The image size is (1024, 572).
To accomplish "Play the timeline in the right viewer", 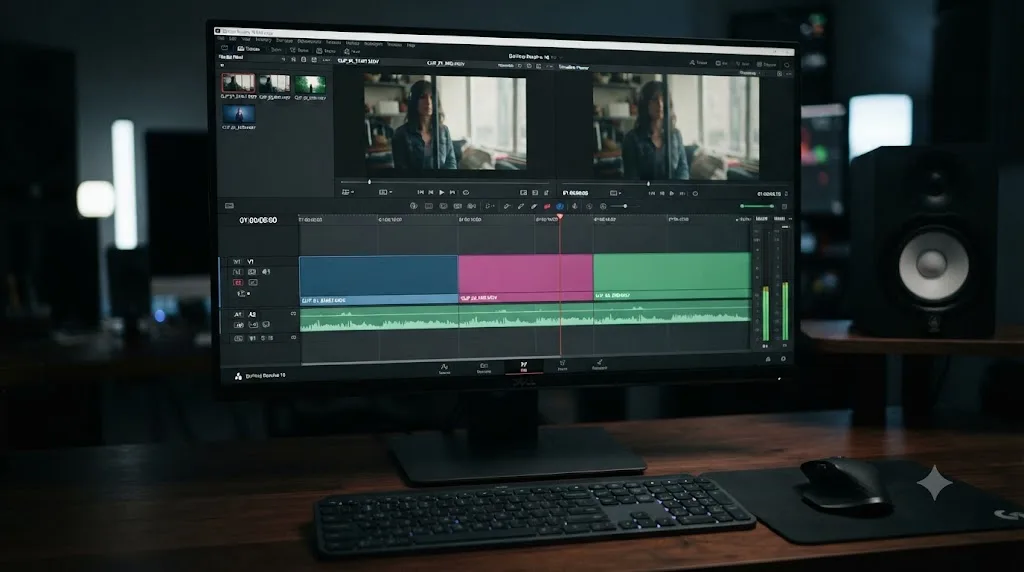I will pyautogui.click(x=672, y=193).
